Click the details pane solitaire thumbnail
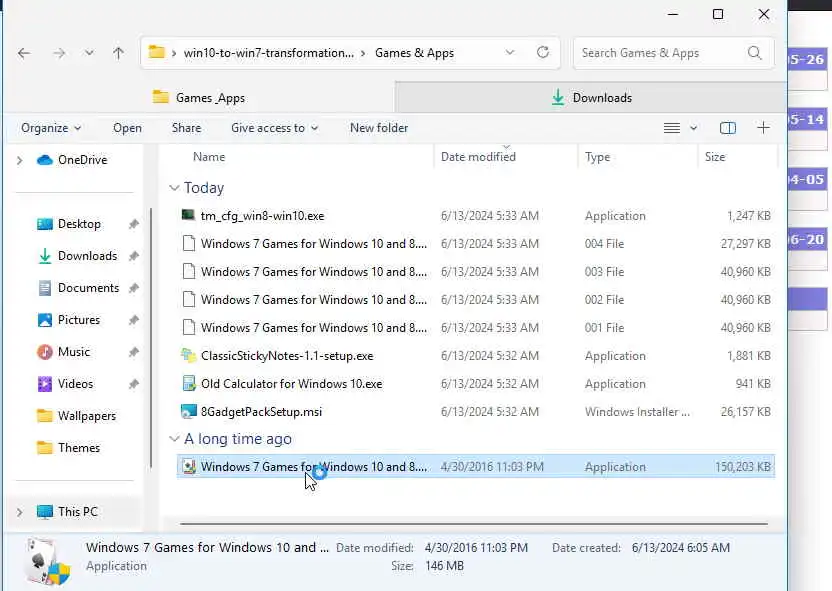This screenshot has width=832, height=591. point(47,562)
